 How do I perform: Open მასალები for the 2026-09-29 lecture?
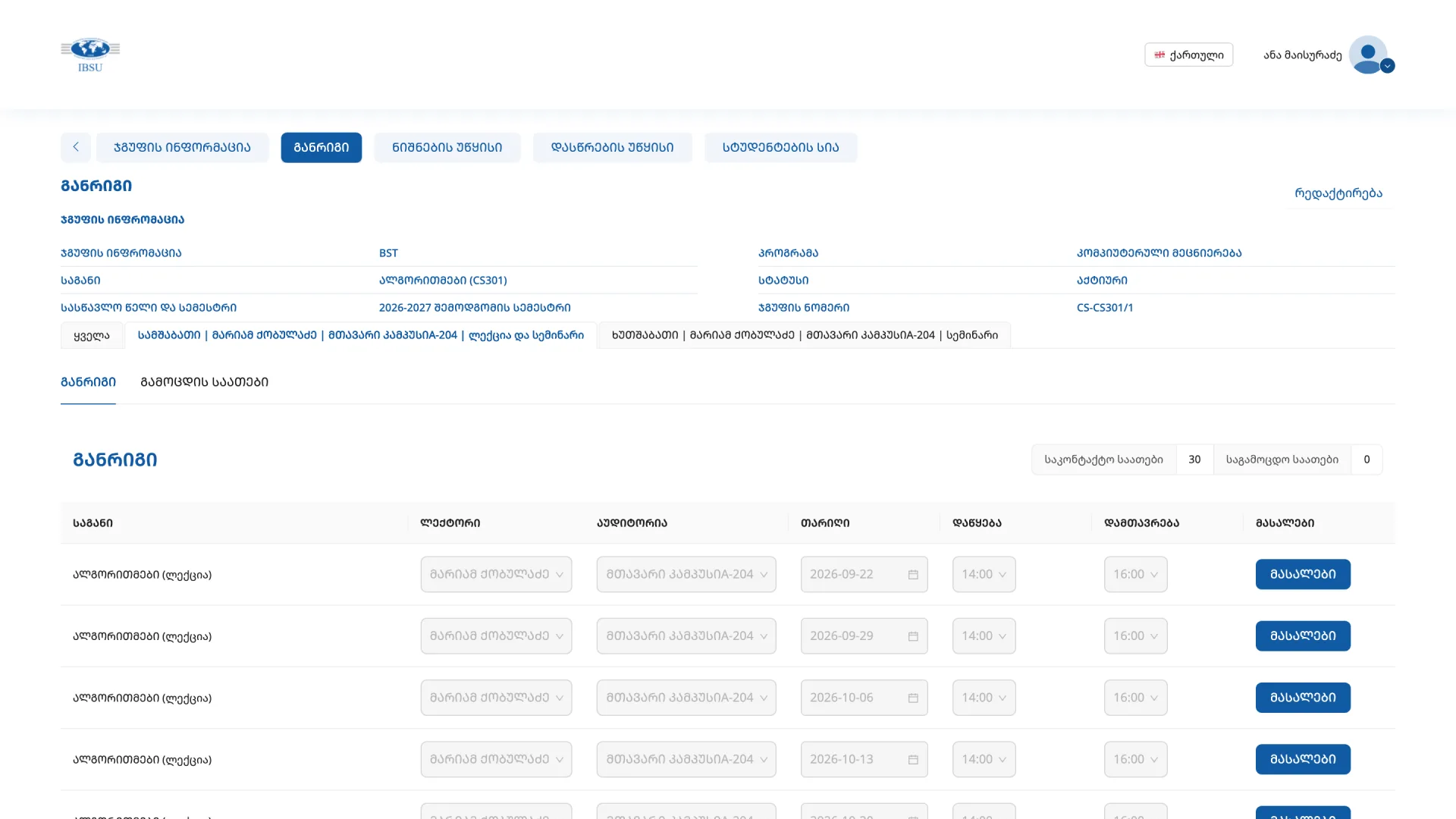(x=1303, y=635)
